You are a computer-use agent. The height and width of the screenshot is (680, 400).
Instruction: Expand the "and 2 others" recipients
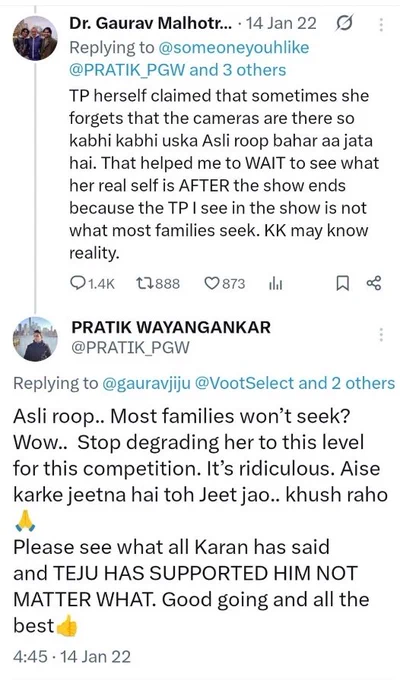coord(347,383)
